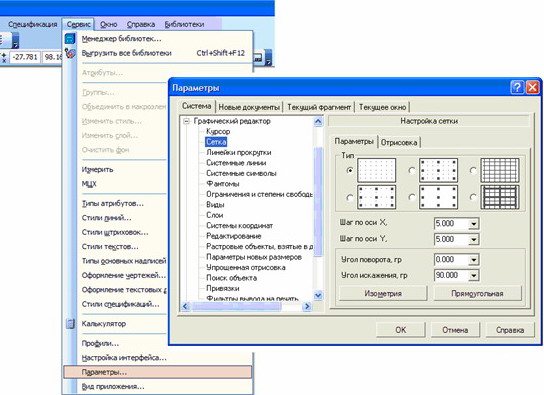The height and width of the screenshot is (395, 544).
Task: Select the bold line grid type radio button
Action: (x=473, y=197)
